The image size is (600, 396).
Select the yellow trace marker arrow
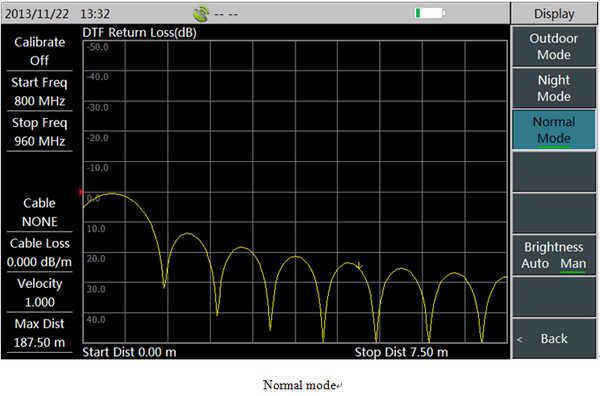click(x=359, y=265)
